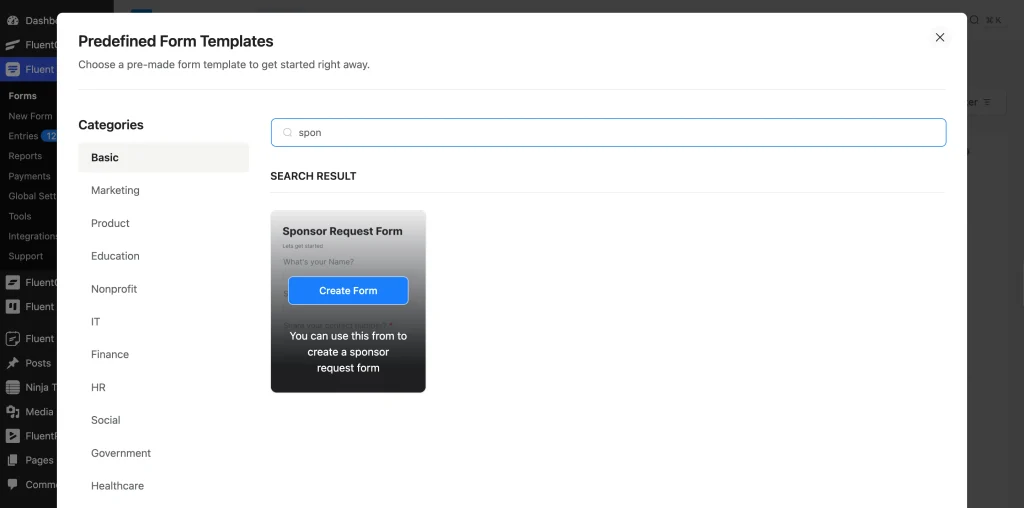Image resolution: width=1024 pixels, height=508 pixels.
Task: Click the Posts pin icon in sidebar
Action: point(12,363)
